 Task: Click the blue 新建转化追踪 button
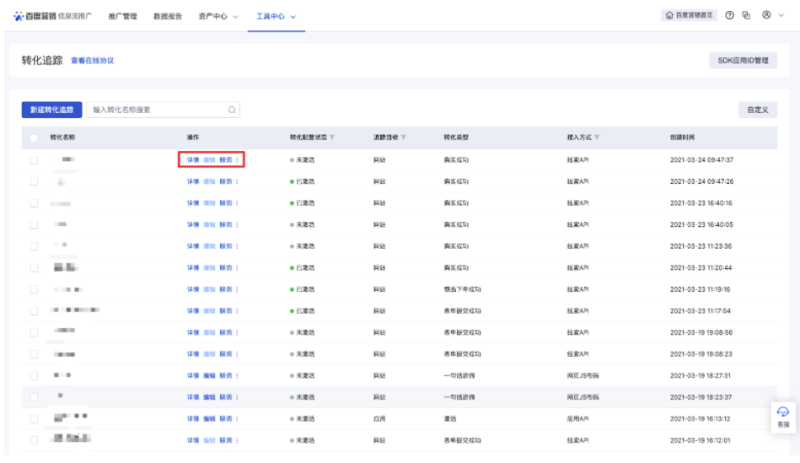51,110
